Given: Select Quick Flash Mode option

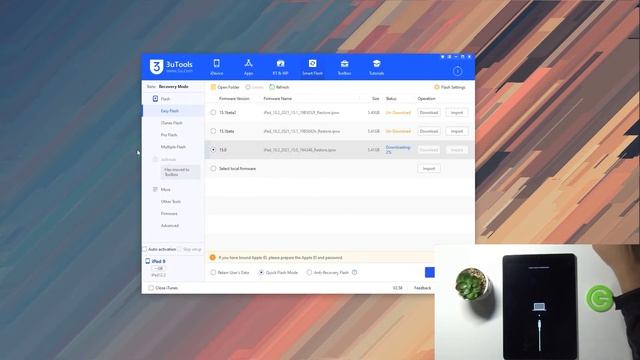Looking at the screenshot, I should 261,272.
